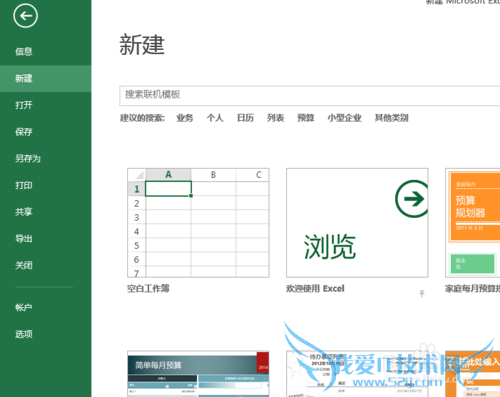Click the back arrow circle icon
Image resolution: width=500 pixels, height=397 pixels.
point(25,16)
